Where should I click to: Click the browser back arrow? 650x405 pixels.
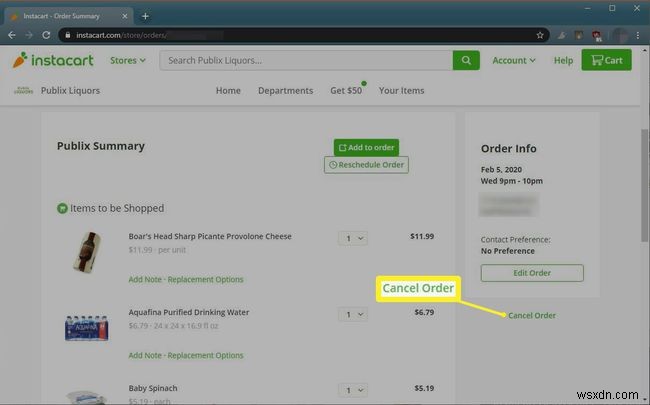click(12, 35)
